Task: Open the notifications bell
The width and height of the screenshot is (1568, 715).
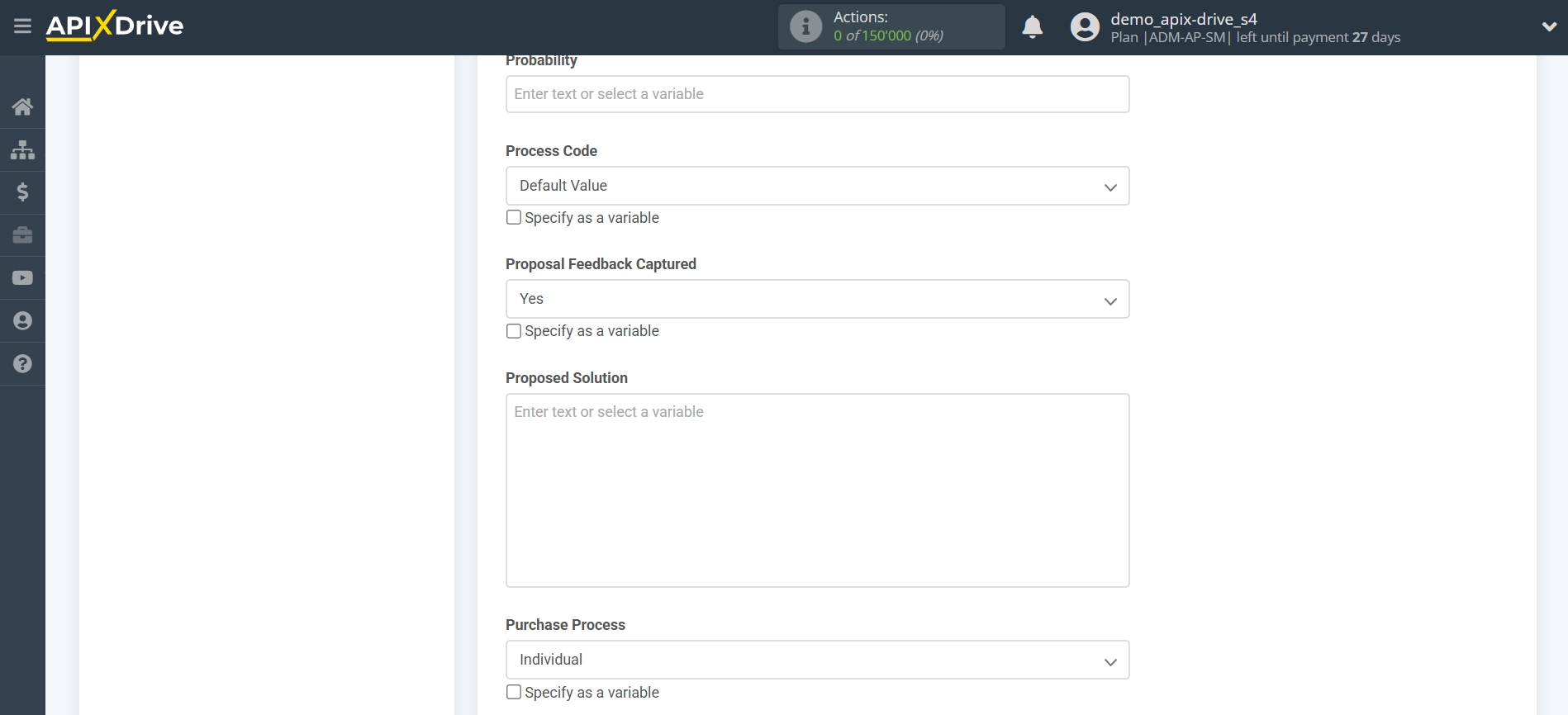Action: point(1032,27)
